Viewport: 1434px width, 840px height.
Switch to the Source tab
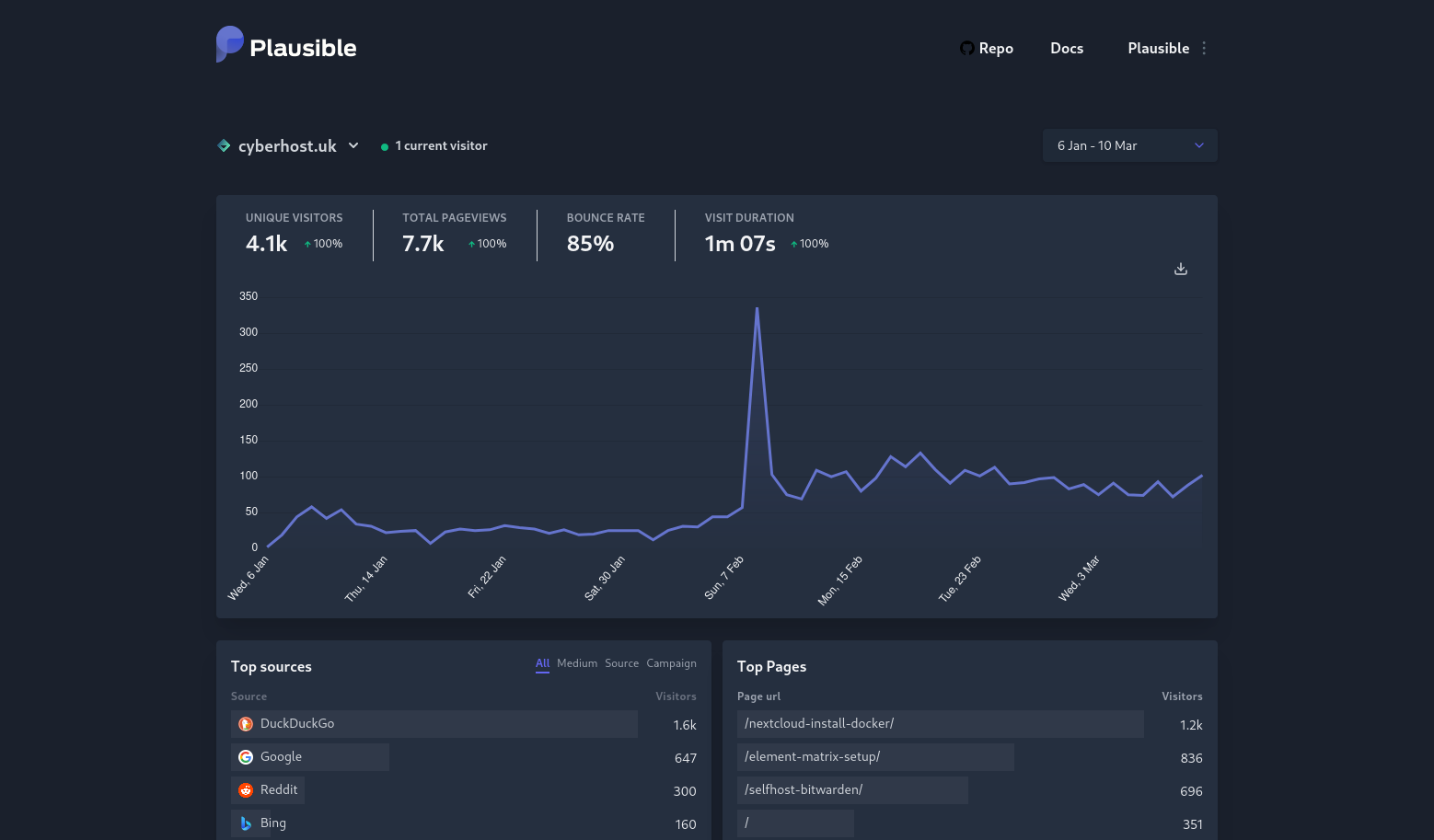point(621,663)
